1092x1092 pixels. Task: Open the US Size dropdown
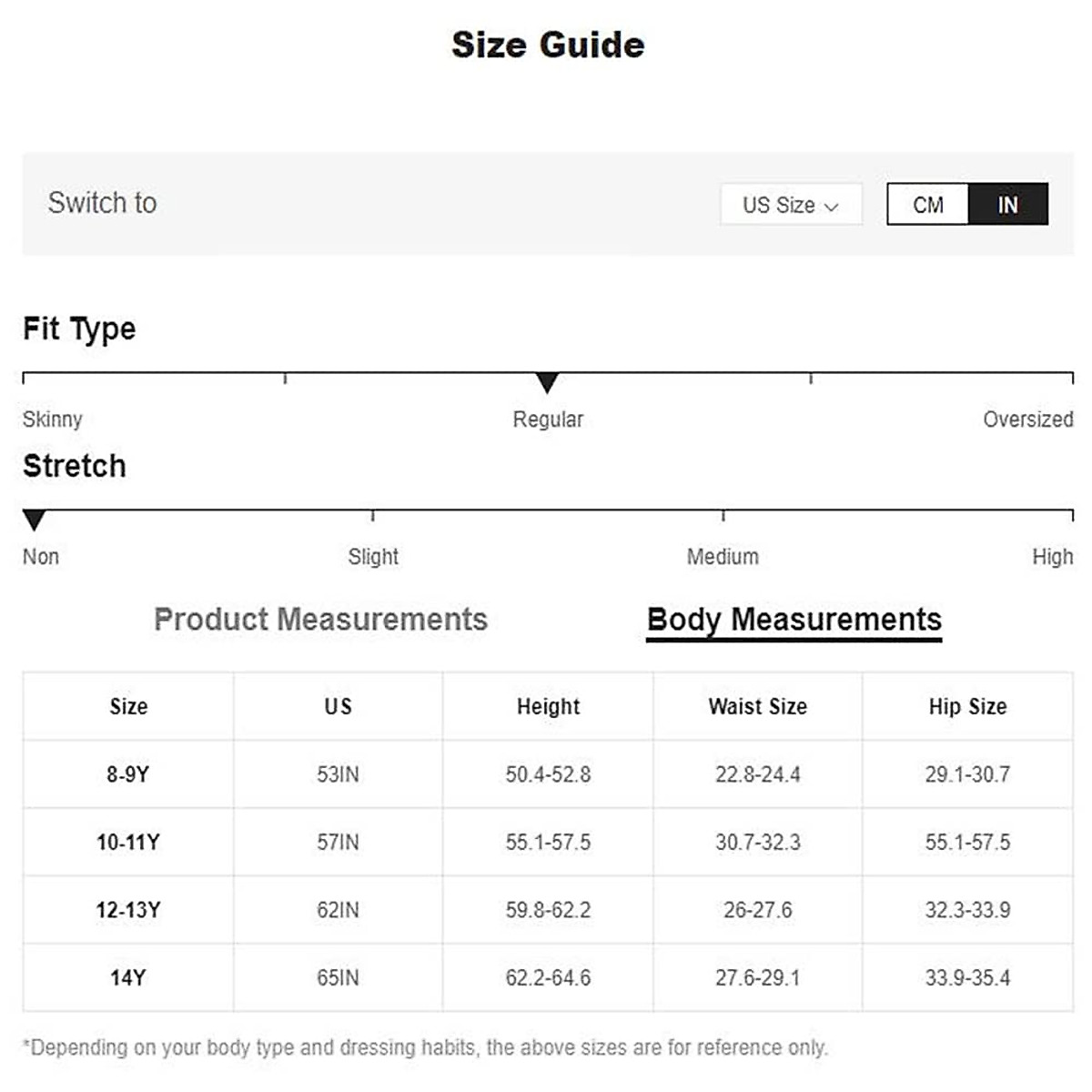[x=789, y=206]
